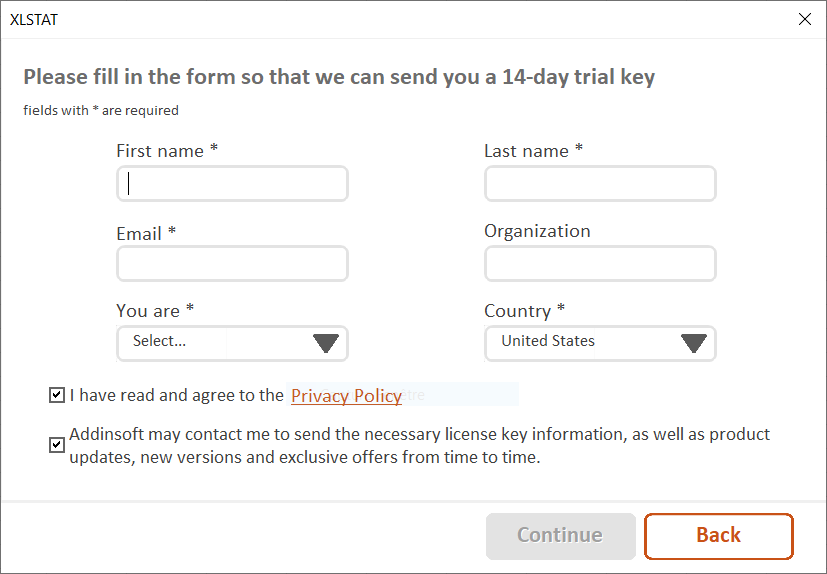
Task: Open the Country dropdown showing United States
Action: [583, 343]
